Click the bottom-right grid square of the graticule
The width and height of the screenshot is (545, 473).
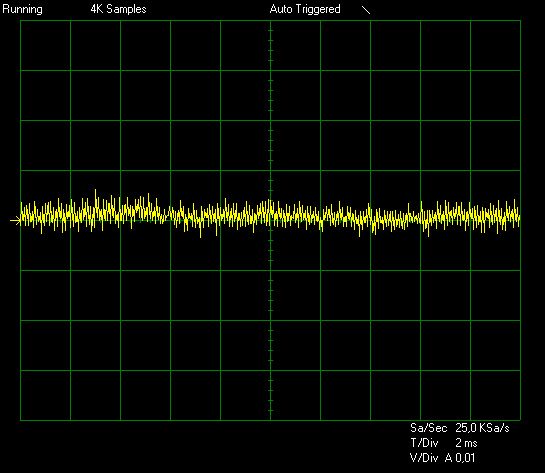tap(495, 395)
